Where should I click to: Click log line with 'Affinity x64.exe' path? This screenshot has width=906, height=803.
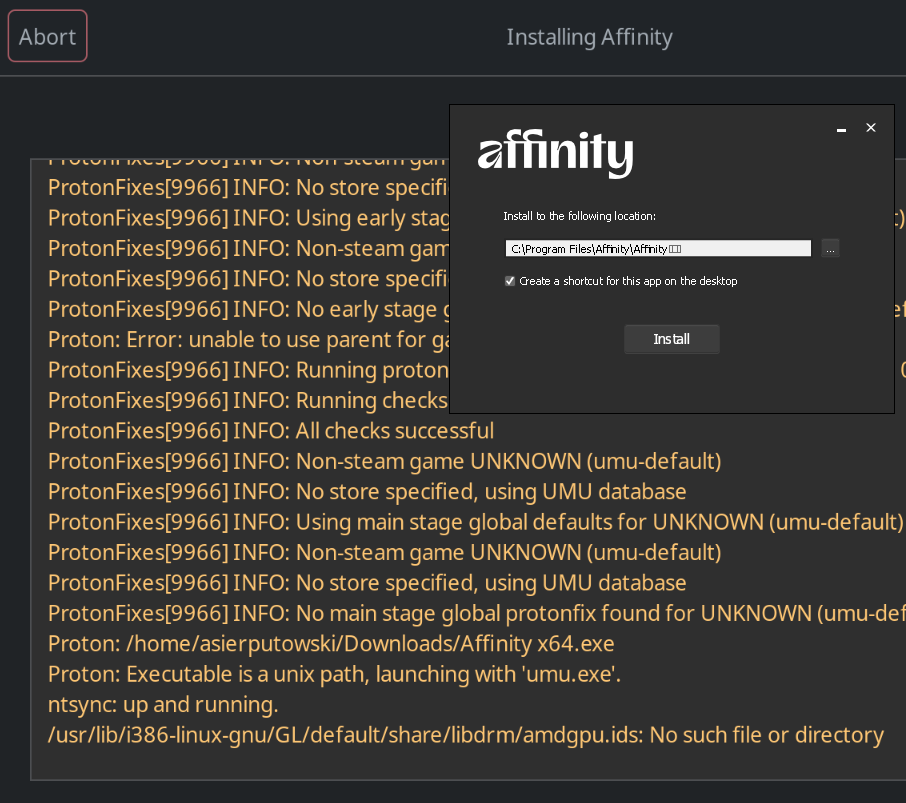click(x=331, y=644)
